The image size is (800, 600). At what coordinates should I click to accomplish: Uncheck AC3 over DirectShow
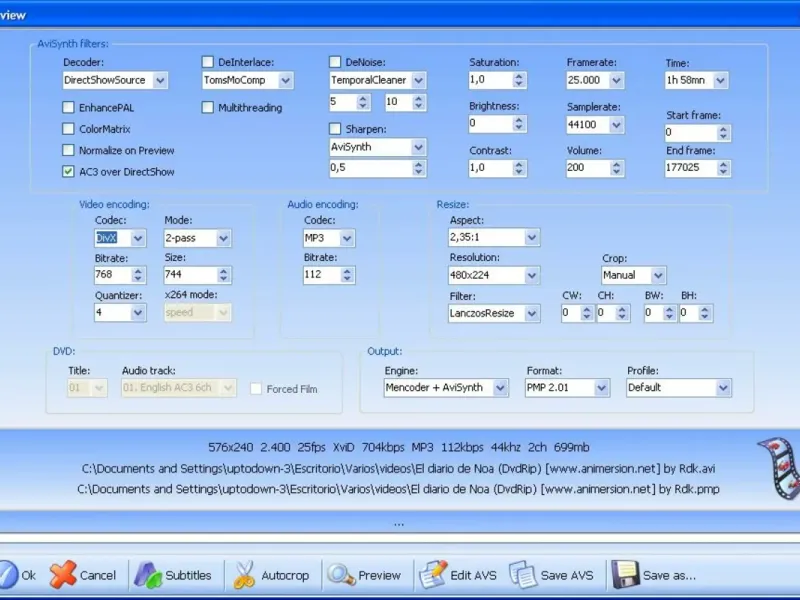pos(68,171)
